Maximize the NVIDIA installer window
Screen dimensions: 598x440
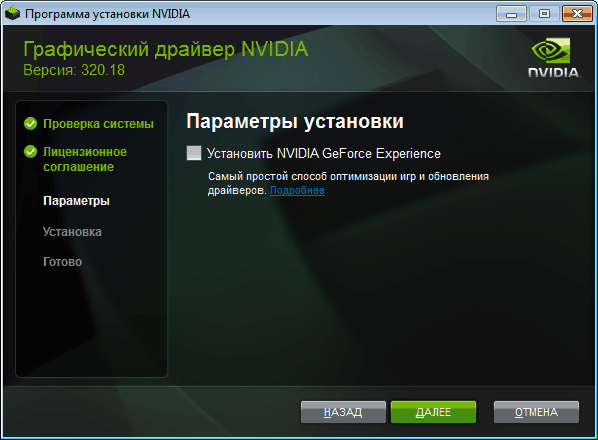click(x=544, y=14)
